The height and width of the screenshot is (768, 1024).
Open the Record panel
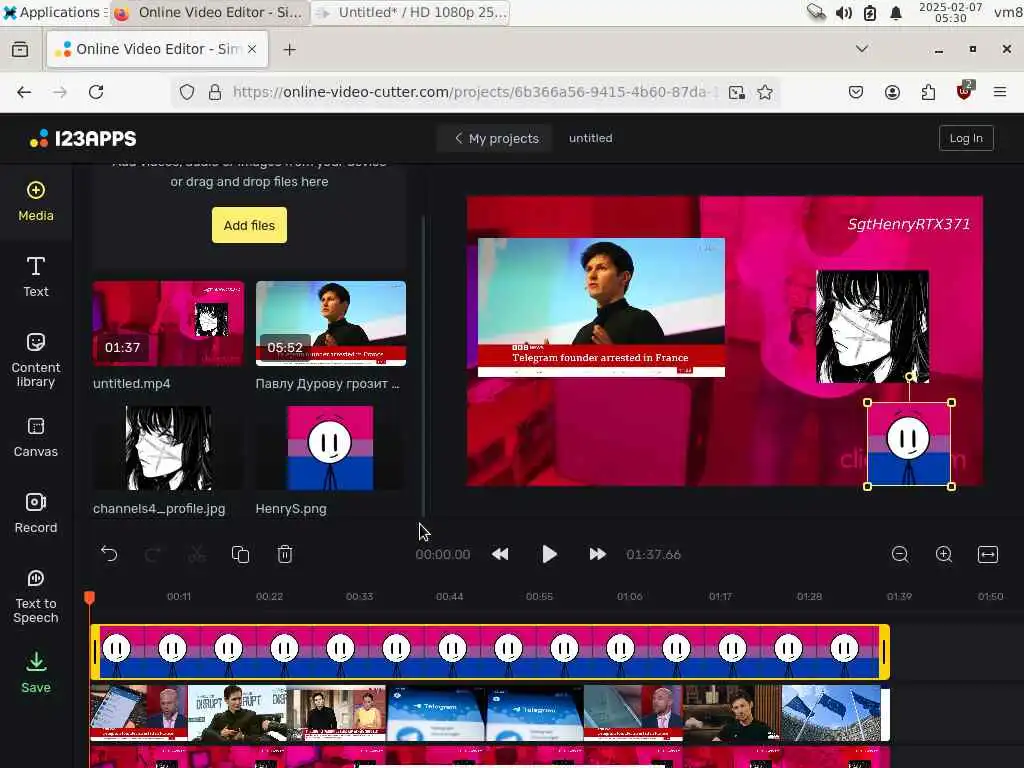[36, 513]
